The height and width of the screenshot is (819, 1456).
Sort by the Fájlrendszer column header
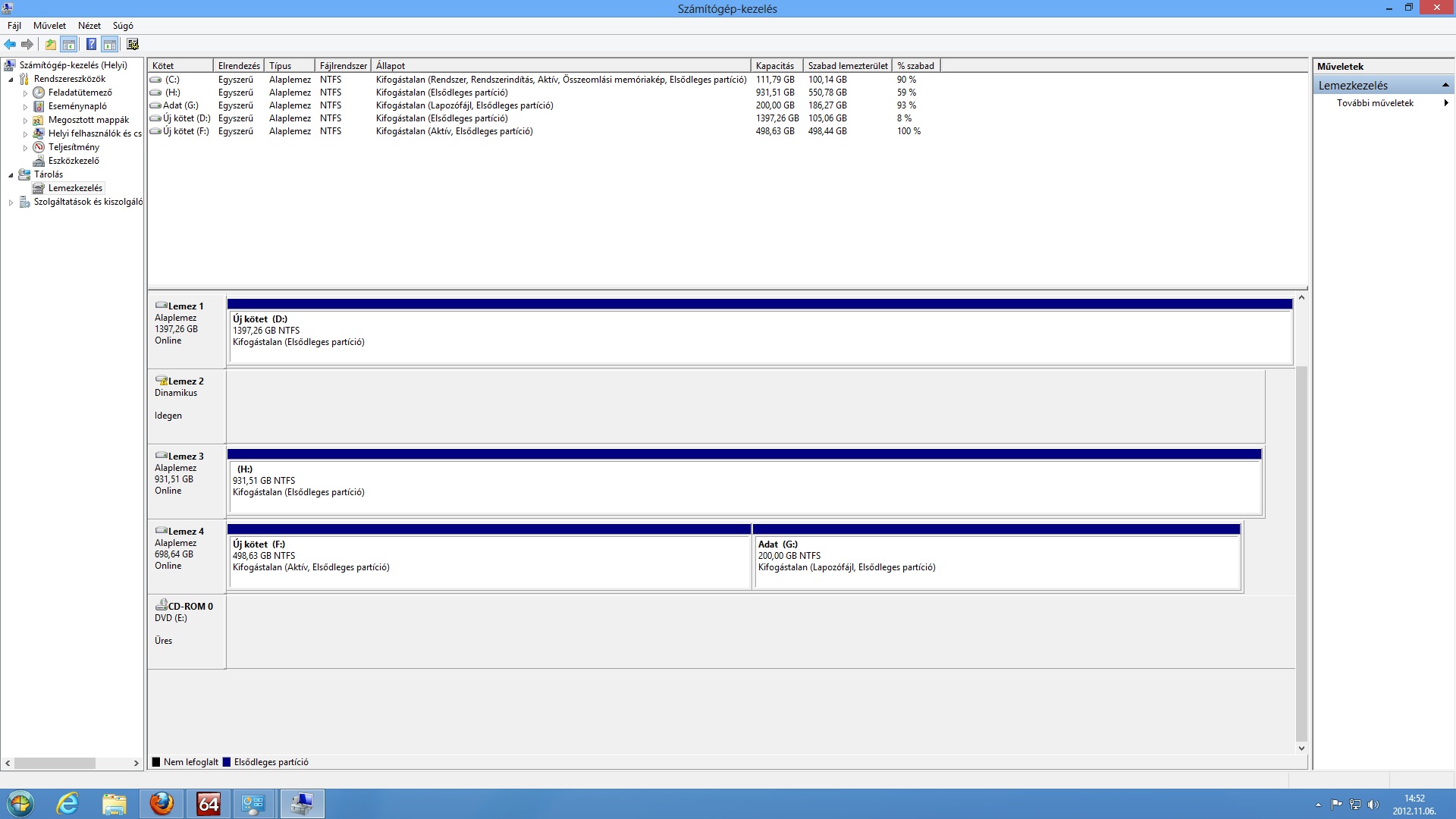tap(343, 66)
